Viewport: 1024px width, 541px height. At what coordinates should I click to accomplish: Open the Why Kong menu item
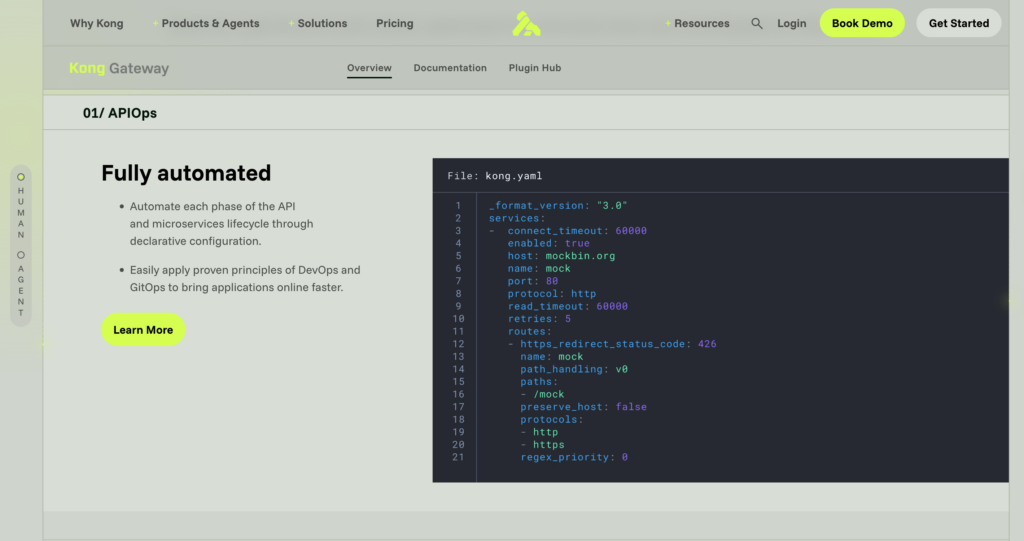[97, 24]
